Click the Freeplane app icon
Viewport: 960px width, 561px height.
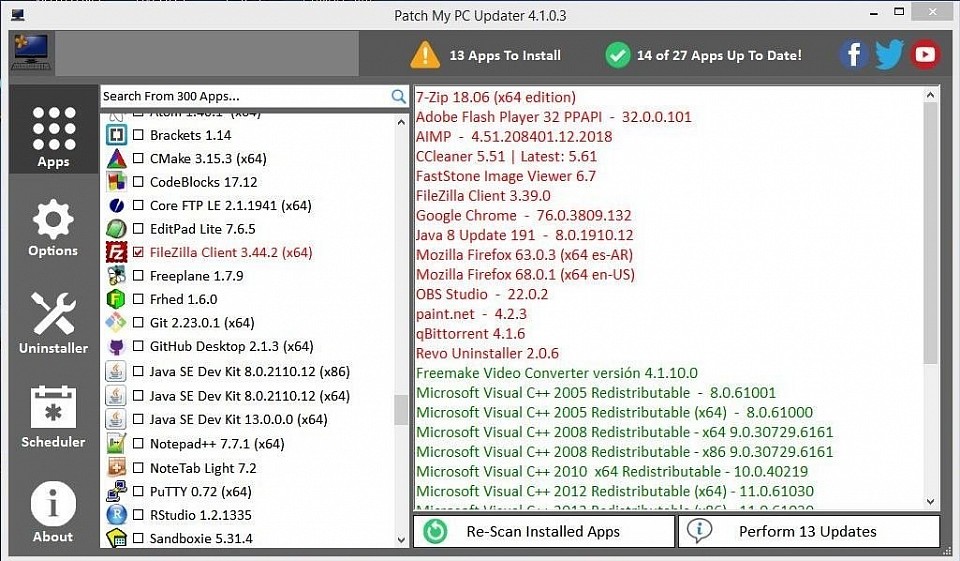116,276
